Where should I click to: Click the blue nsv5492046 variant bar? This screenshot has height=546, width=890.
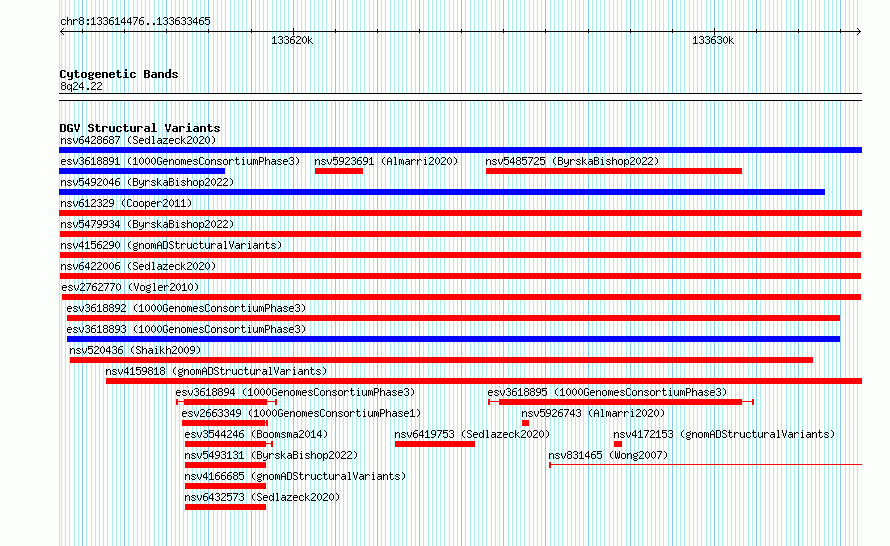point(442,192)
